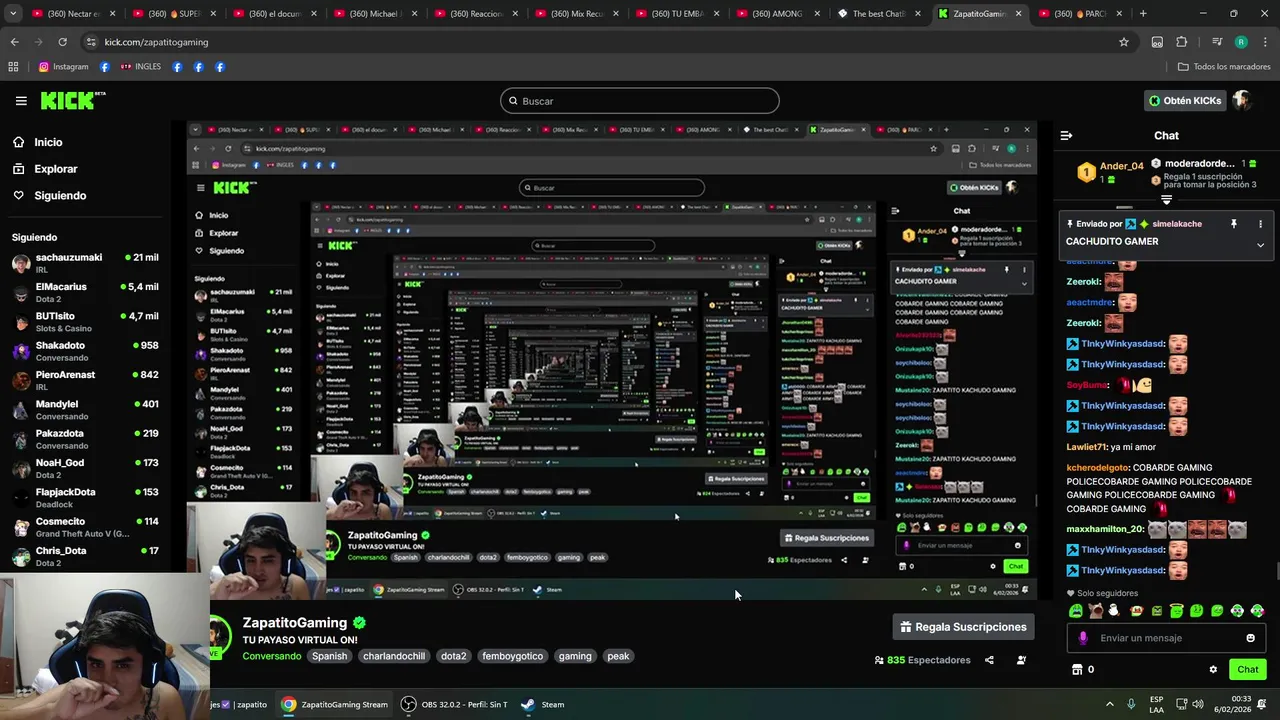Image resolution: width=1280 pixels, height=720 pixels.
Task: Open the Instagram bookmark
Action: 63,67
